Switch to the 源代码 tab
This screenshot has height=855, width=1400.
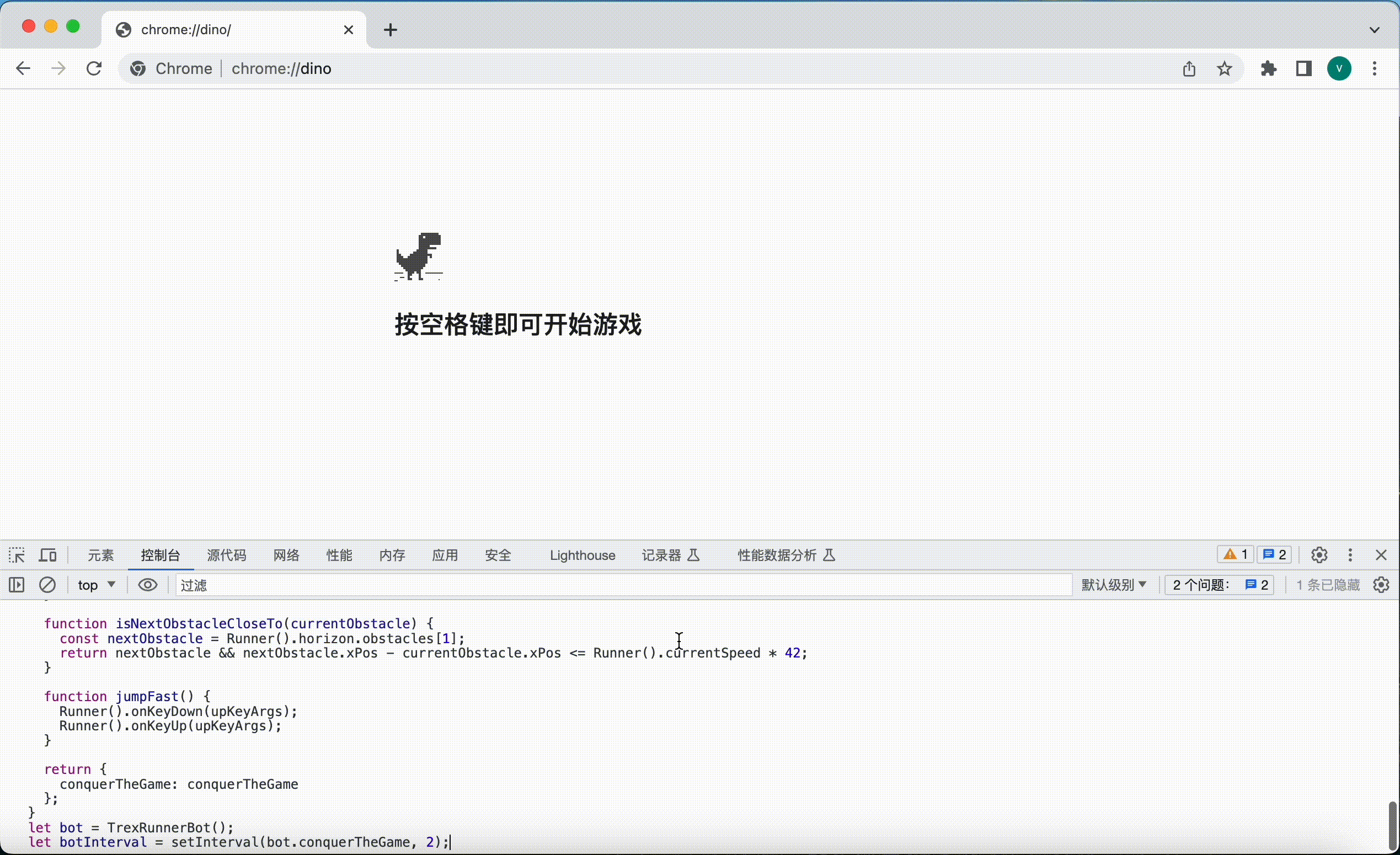226,555
